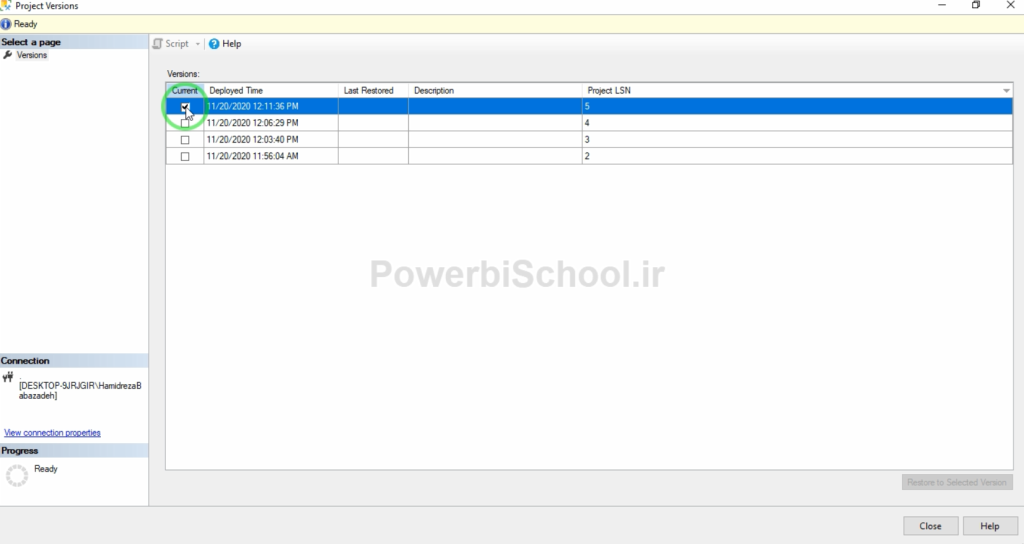1024x544 pixels.
Task: Select the Versions page in left pane
Action: coord(32,55)
